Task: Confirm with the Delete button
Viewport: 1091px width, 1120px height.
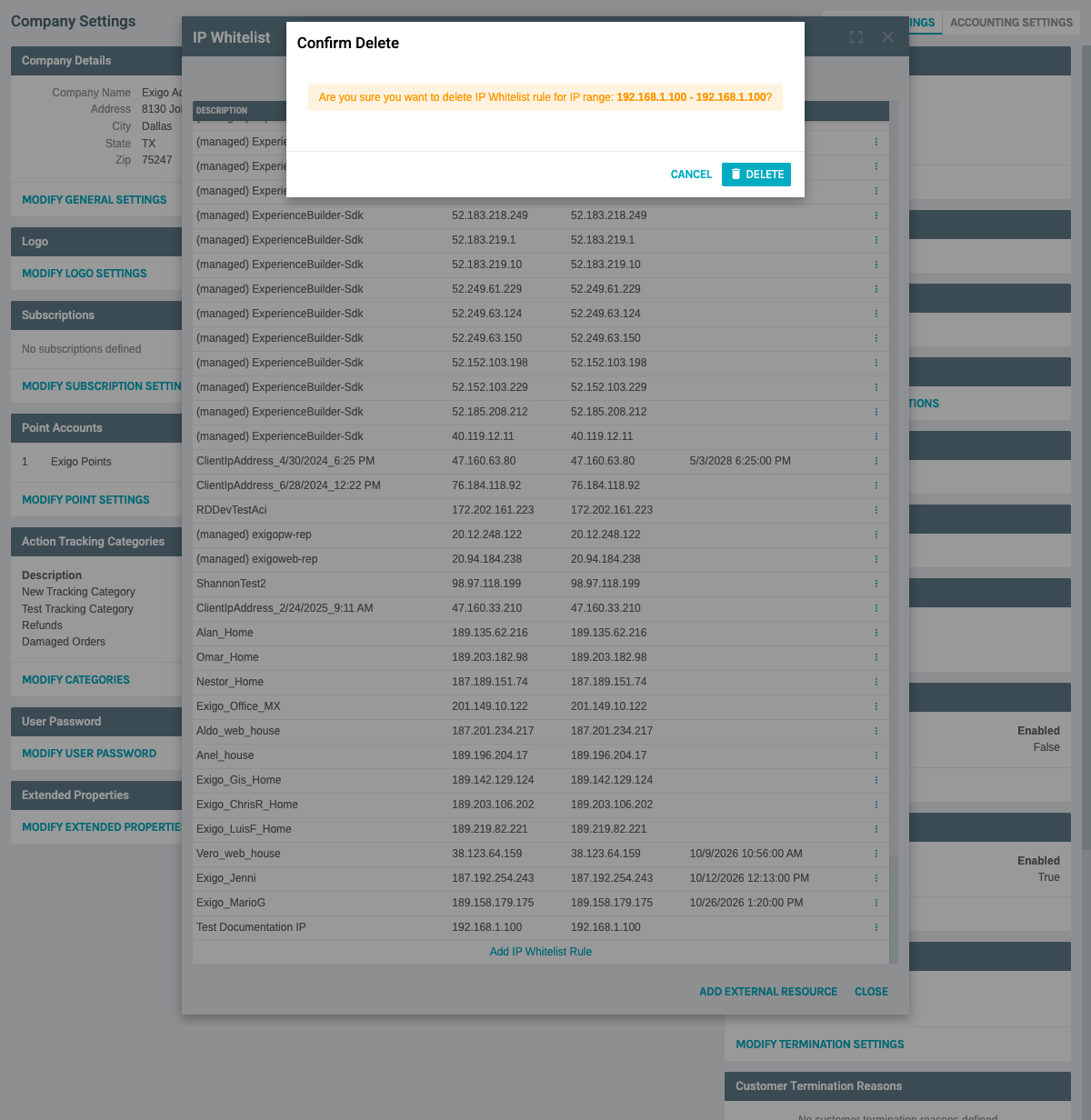Action: (x=756, y=175)
